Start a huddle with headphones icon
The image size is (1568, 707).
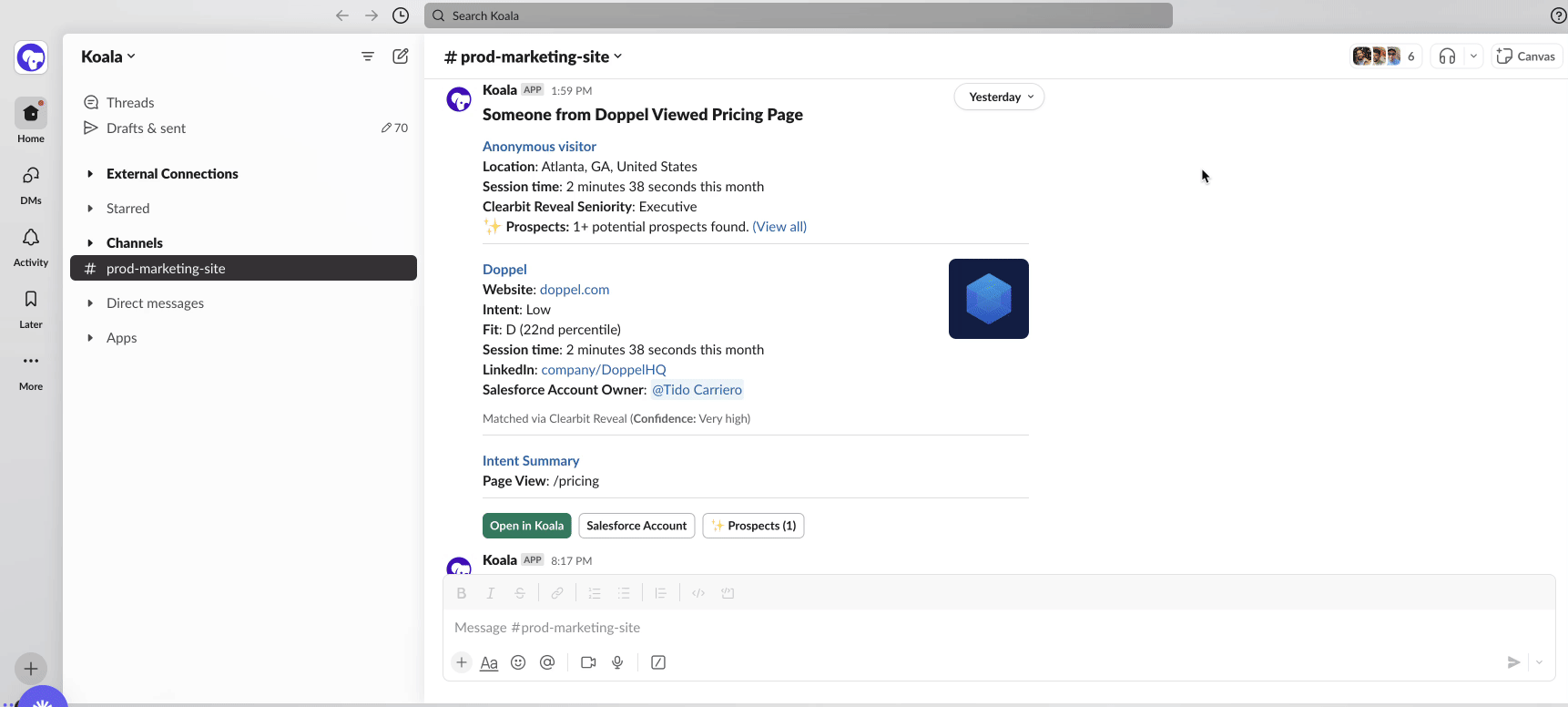pyautogui.click(x=1447, y=56)
